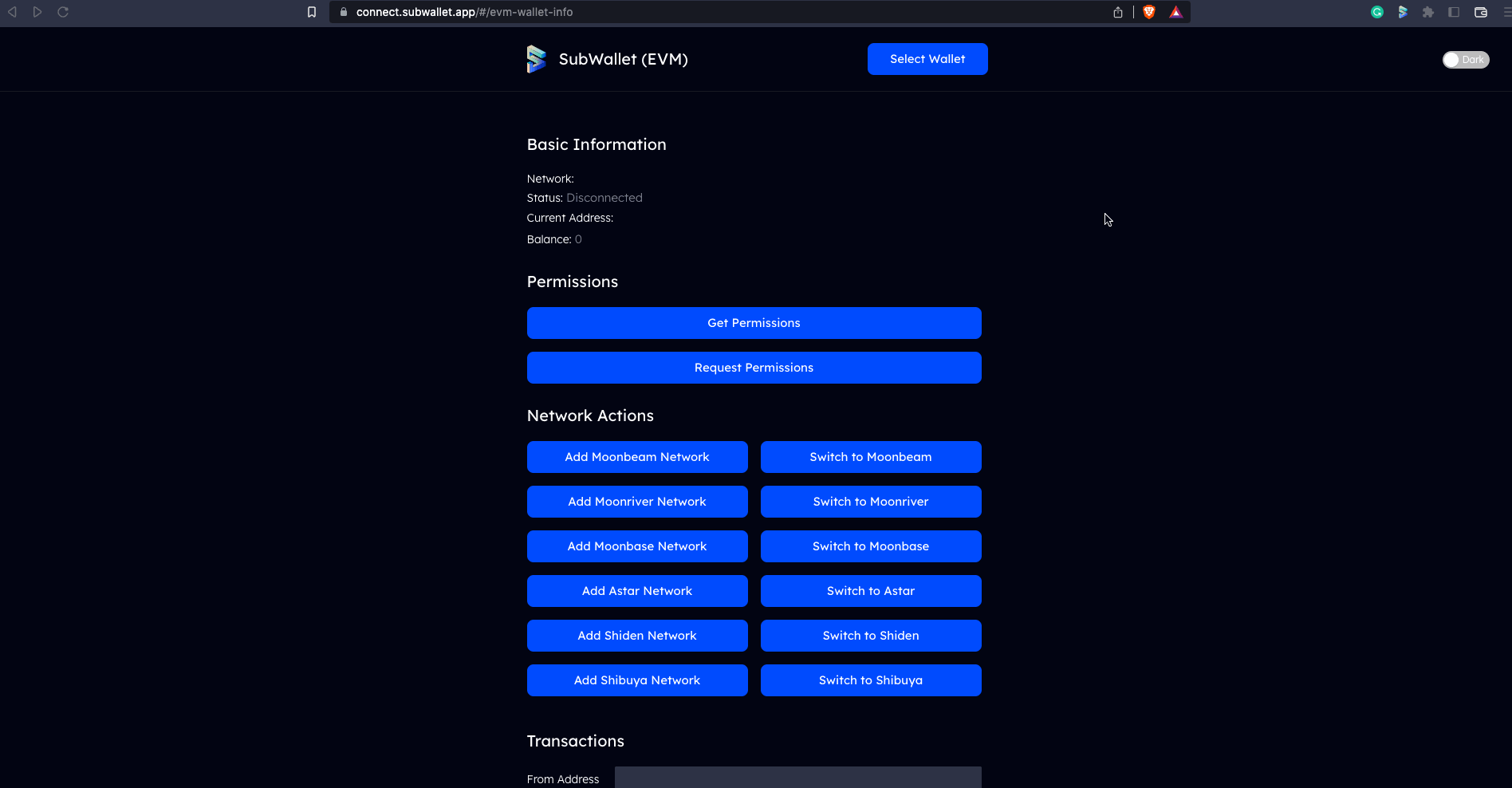Screen dimensions: 1512x788
Task: Click the Grammarly extension icon
Action: (x=1377, y=12)
